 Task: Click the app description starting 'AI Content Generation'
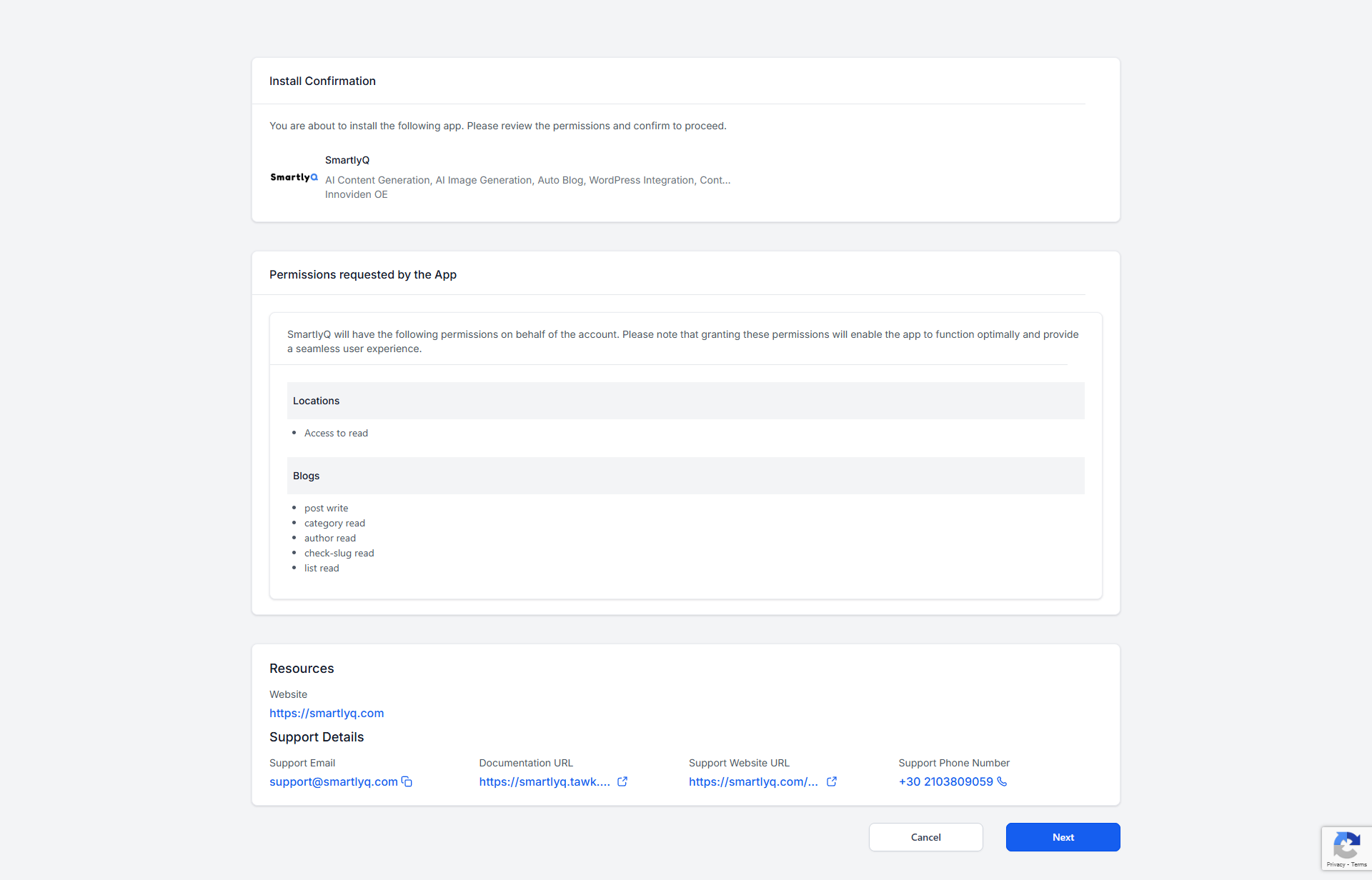(527, 180)
